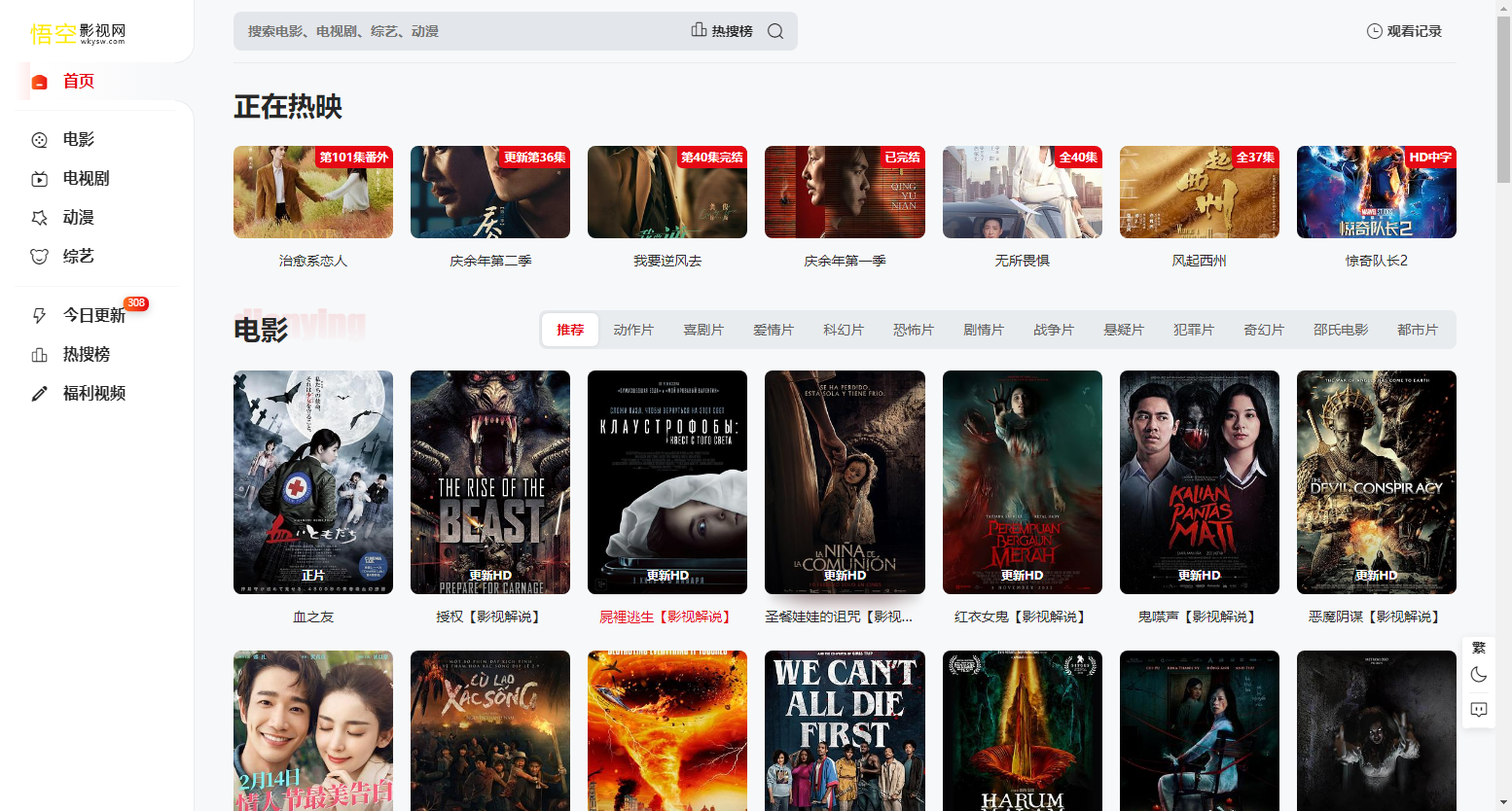Select the 犯罪片 tab
Screen dimensions: 1512x811
(x=1194, y=331)
